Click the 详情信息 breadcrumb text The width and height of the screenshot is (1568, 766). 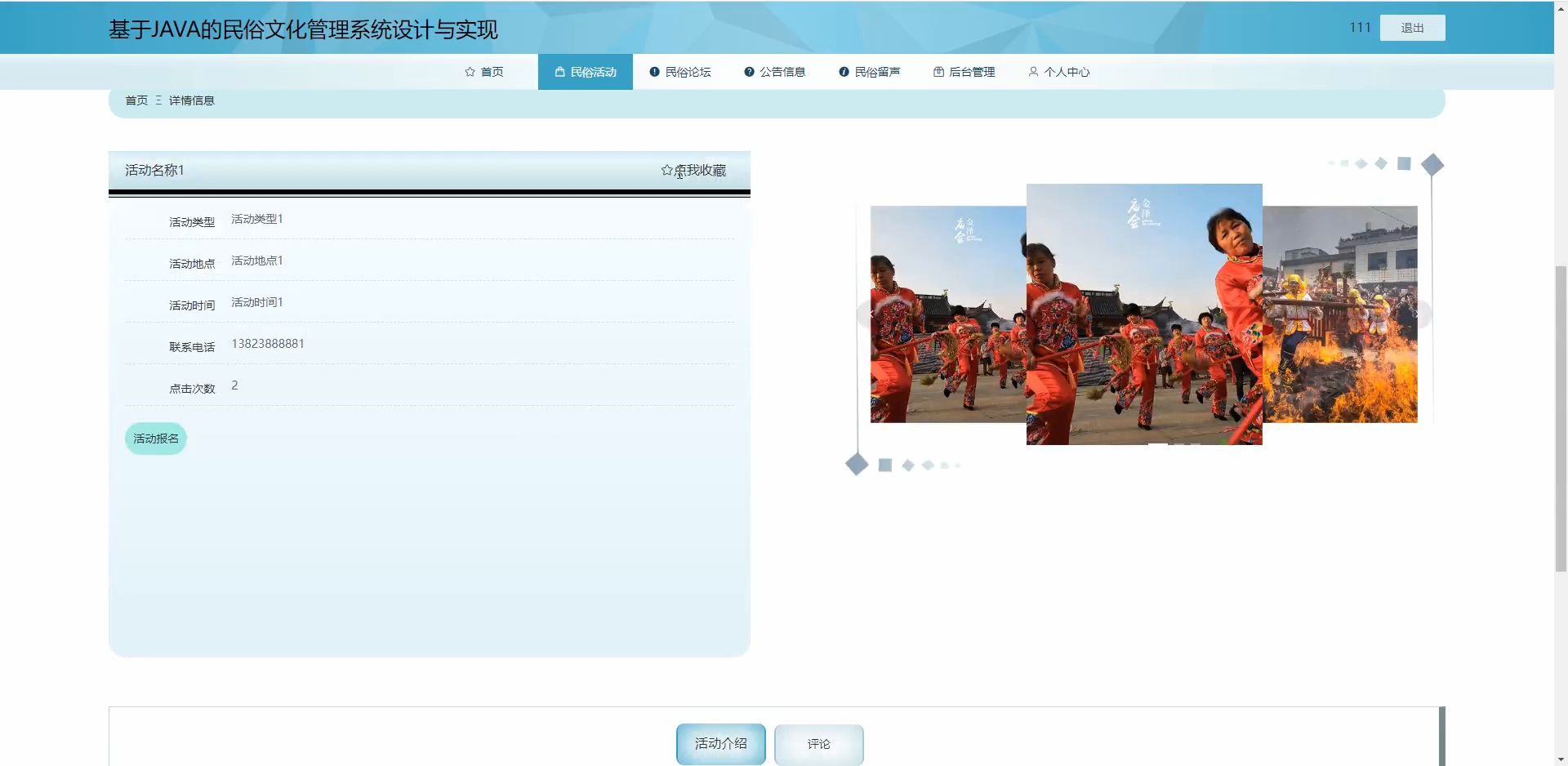pos(191,100)
